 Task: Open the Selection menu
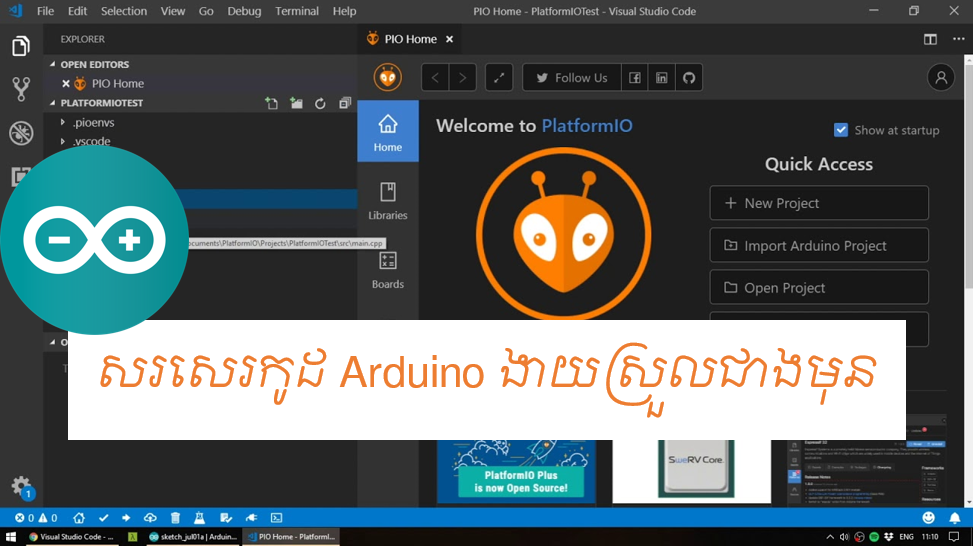[x=124, y=11]
